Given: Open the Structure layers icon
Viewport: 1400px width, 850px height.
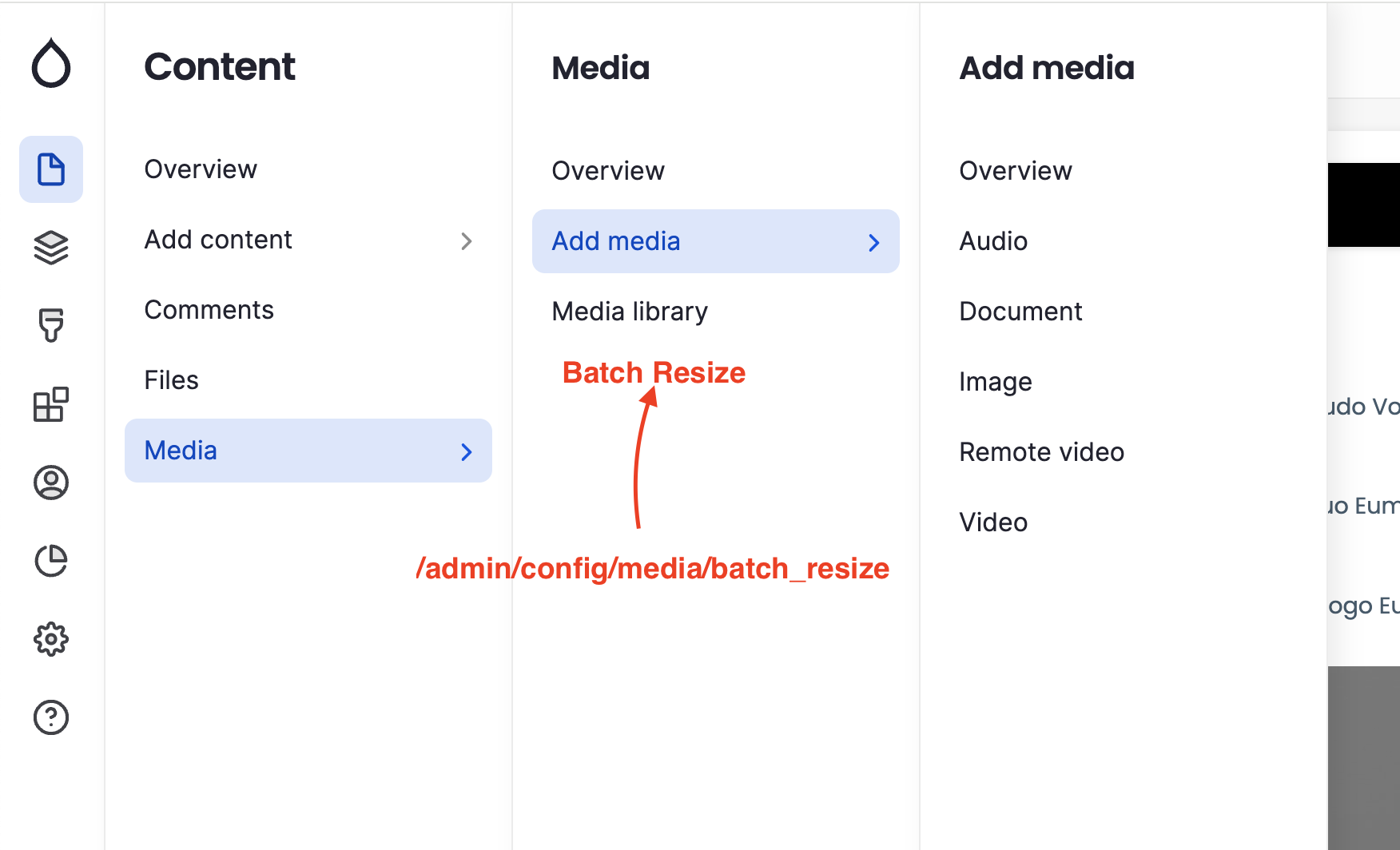Looking at the screenshot, I should 50,248.
